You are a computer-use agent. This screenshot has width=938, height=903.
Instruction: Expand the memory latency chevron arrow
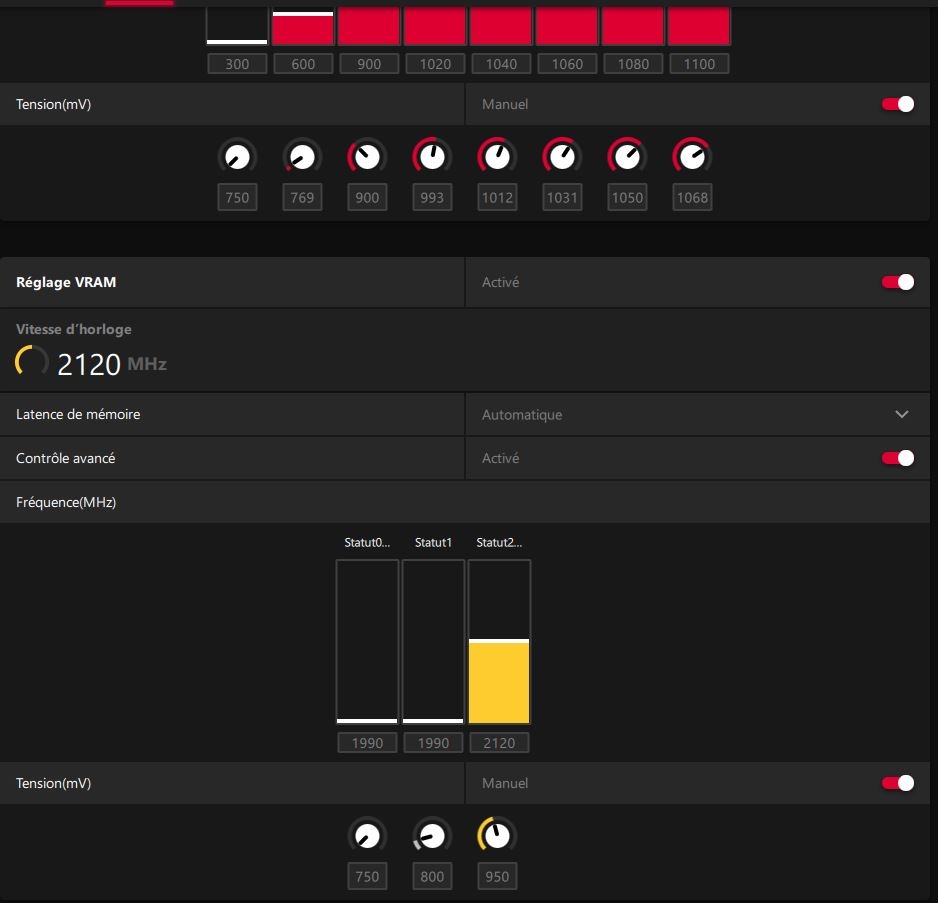[901, 414]
